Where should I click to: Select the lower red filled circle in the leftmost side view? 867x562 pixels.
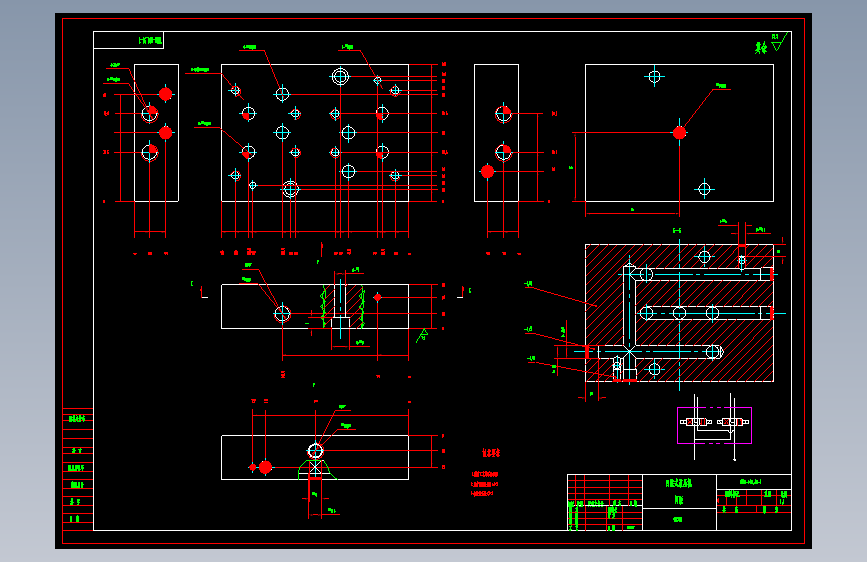point(165,133)
